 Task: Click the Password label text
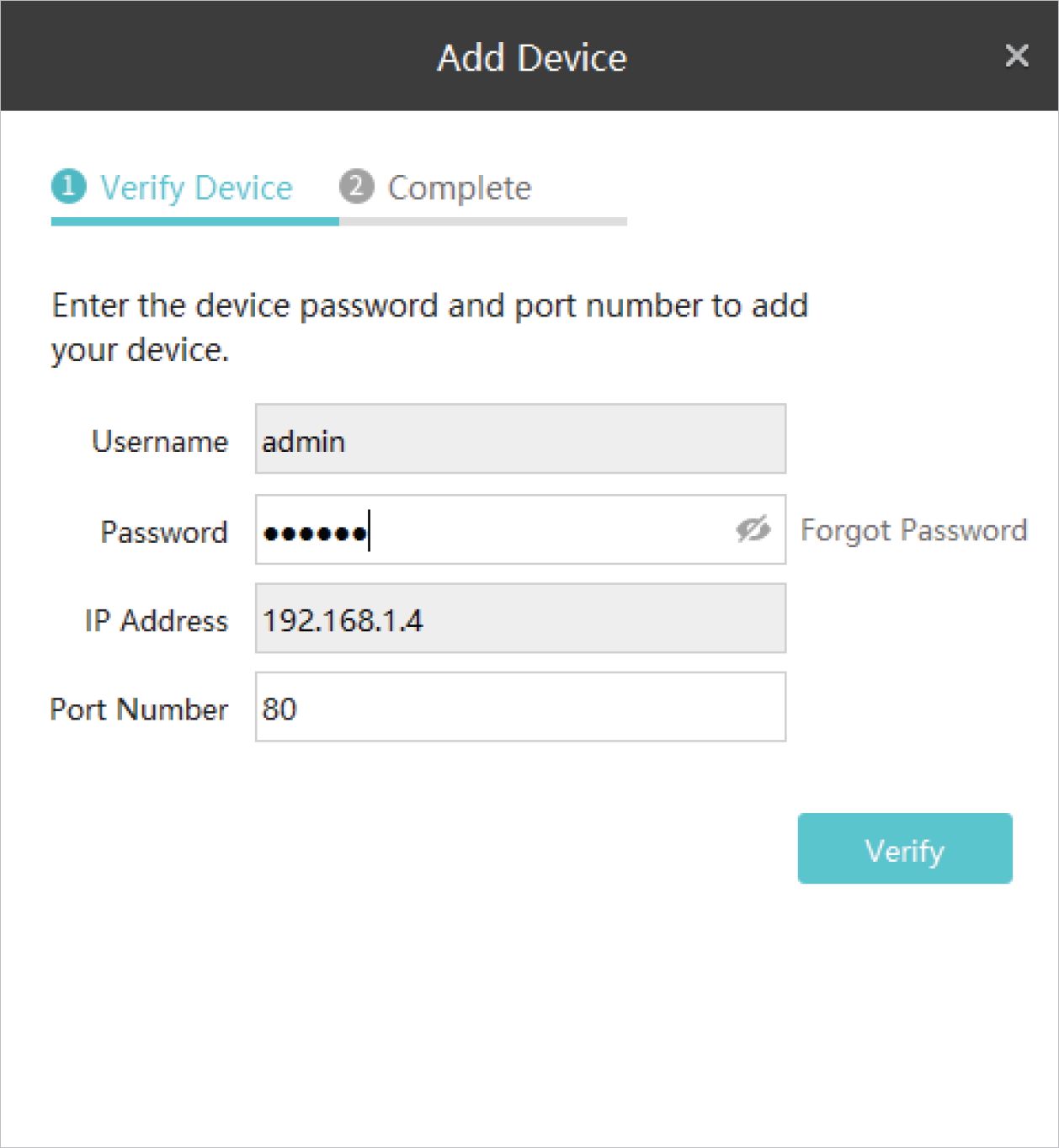[x=164, y=532]
